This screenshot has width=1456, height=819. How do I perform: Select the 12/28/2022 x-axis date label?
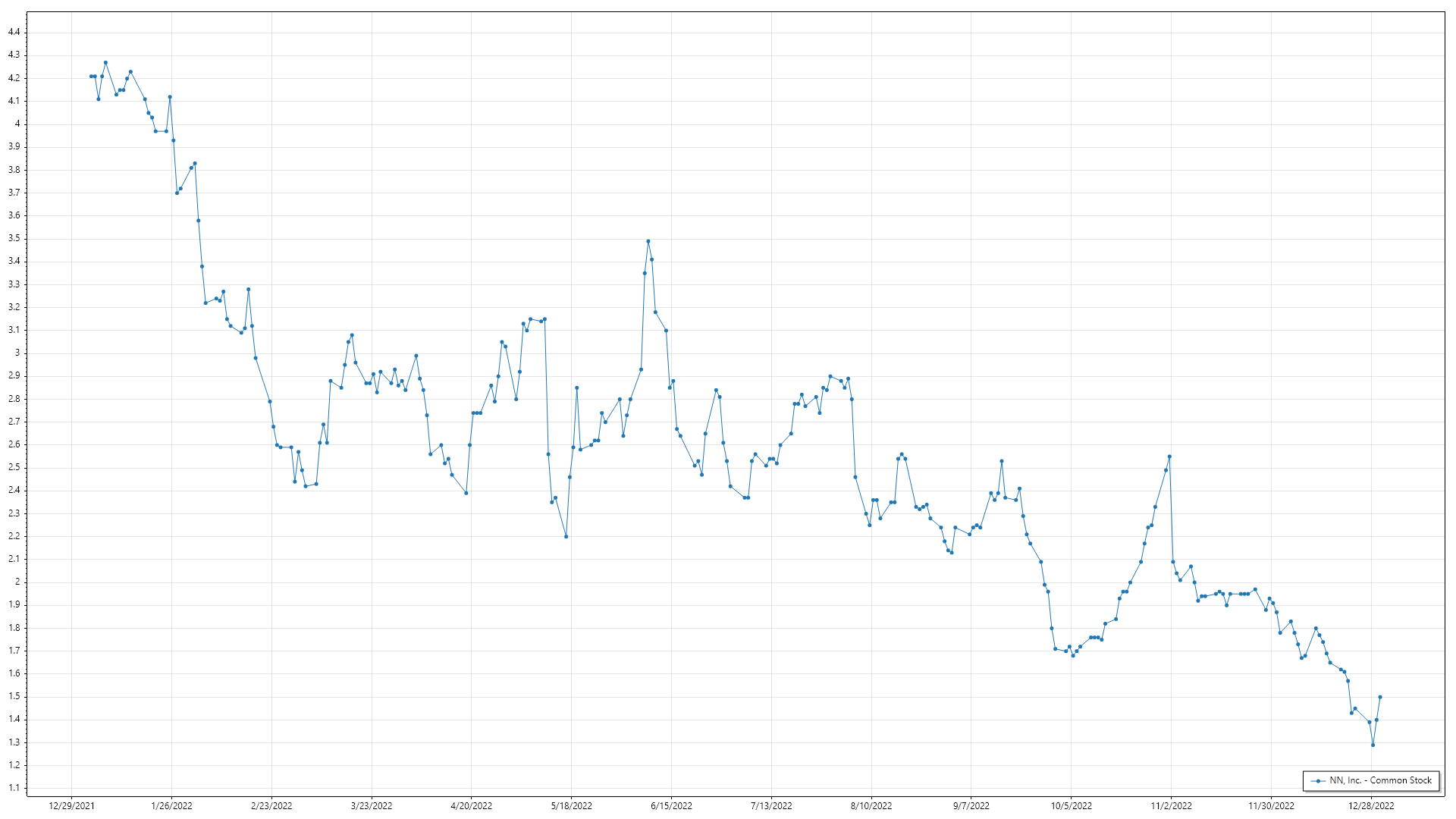click(x=1371, y=805)
